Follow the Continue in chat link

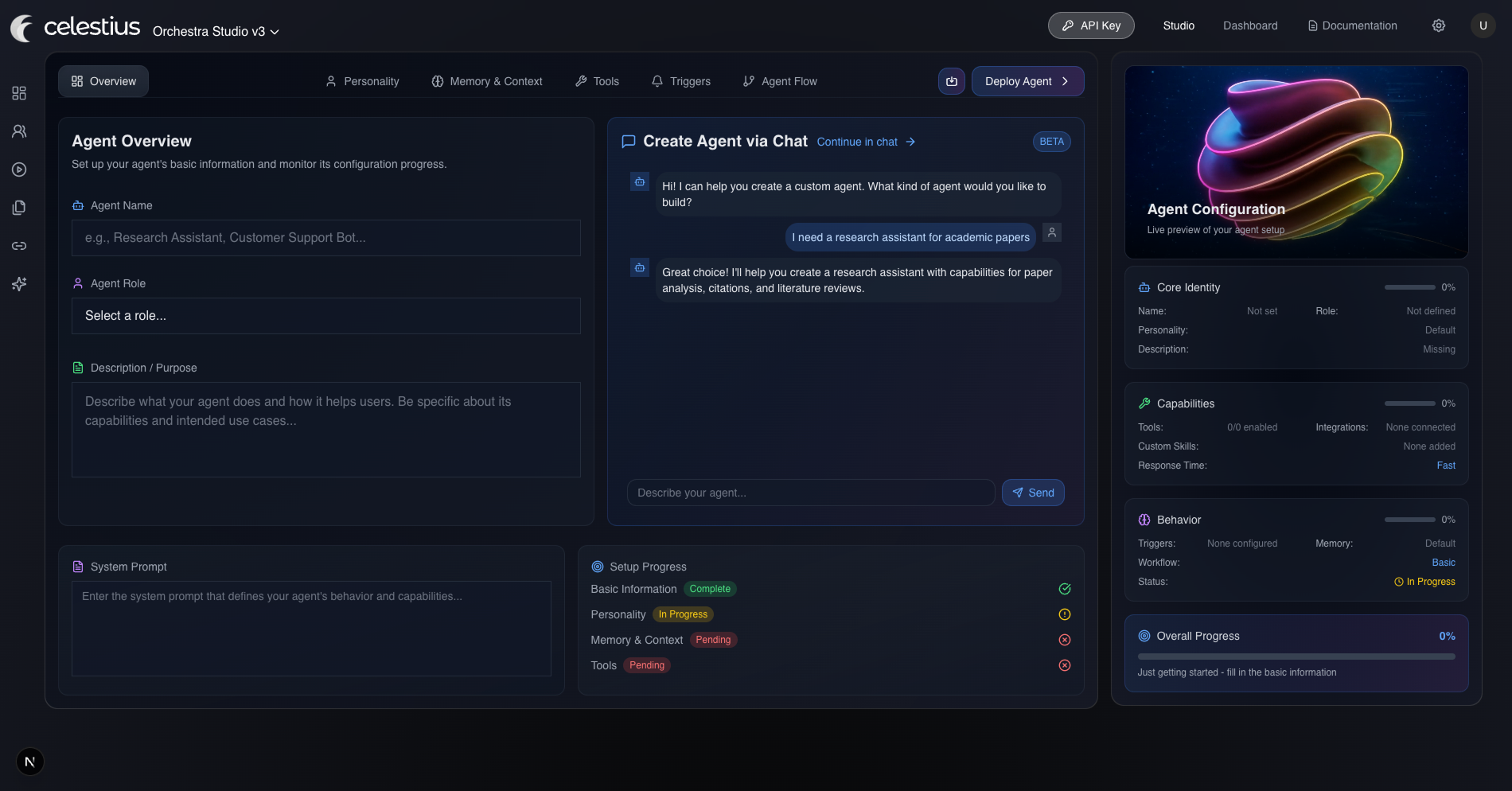pyautogui.click(x=867, y=142)
